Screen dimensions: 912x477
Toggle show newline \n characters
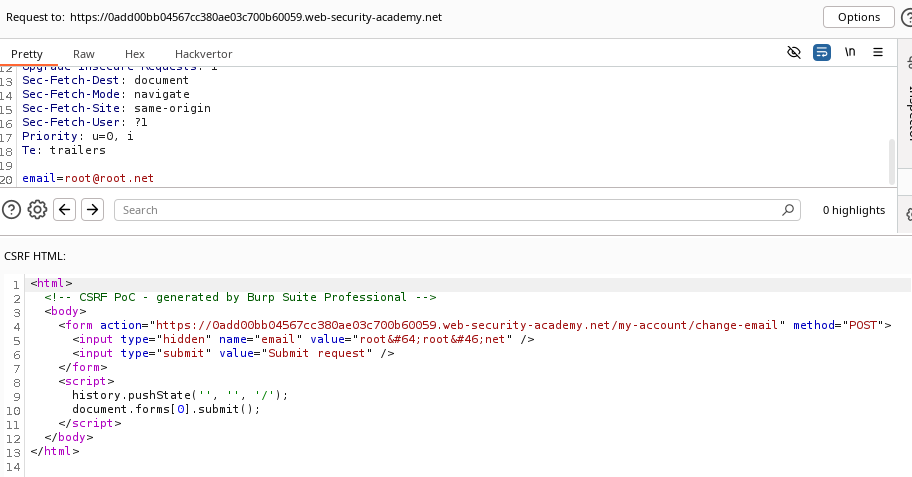coord(850,52)
